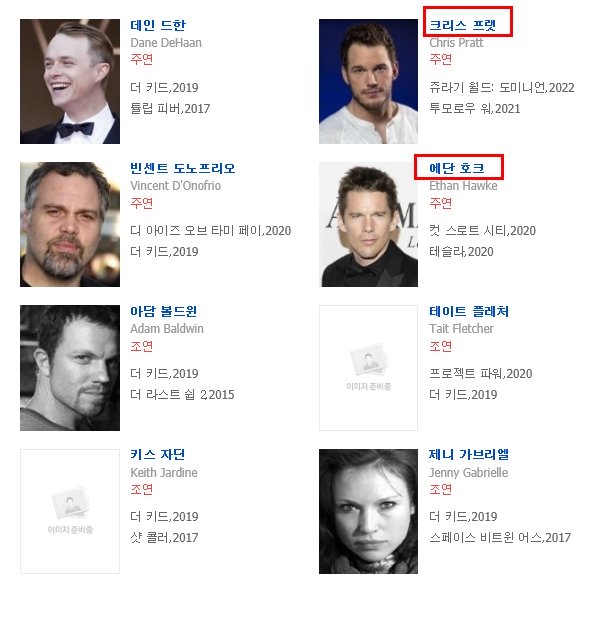This screenshot has height=626, width=599.
Task: Click Vincent D'Onofrio's profile photo
Action: (x=70, y=224)
